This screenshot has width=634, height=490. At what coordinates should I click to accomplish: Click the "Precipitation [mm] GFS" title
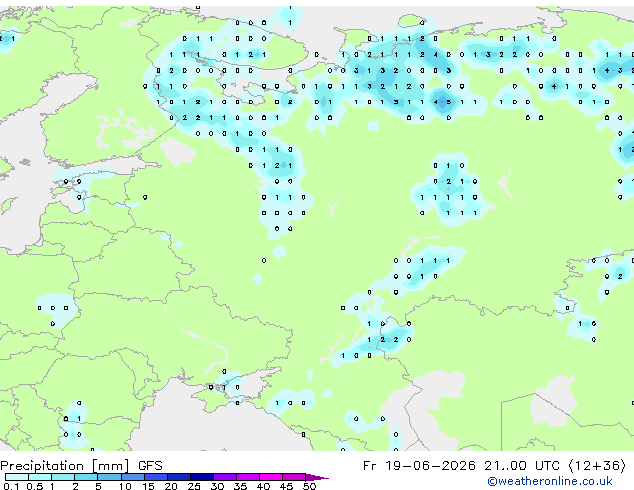81,466
